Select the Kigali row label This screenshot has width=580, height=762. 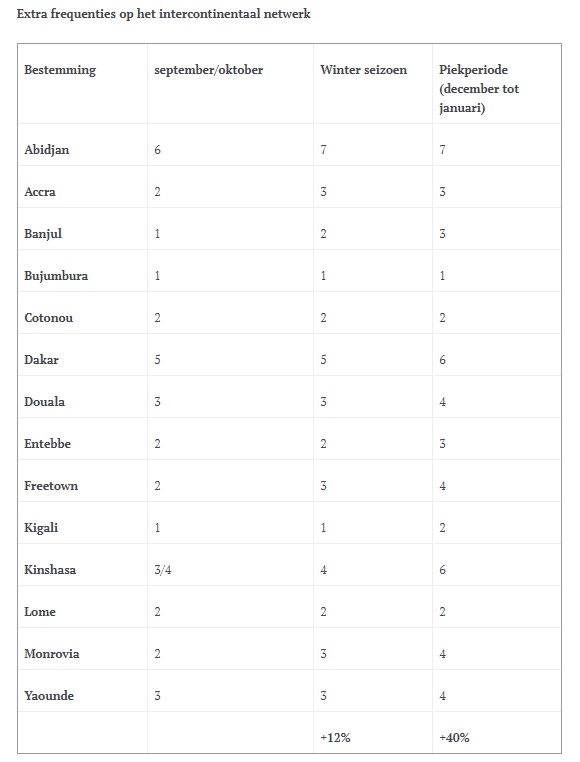41,528
